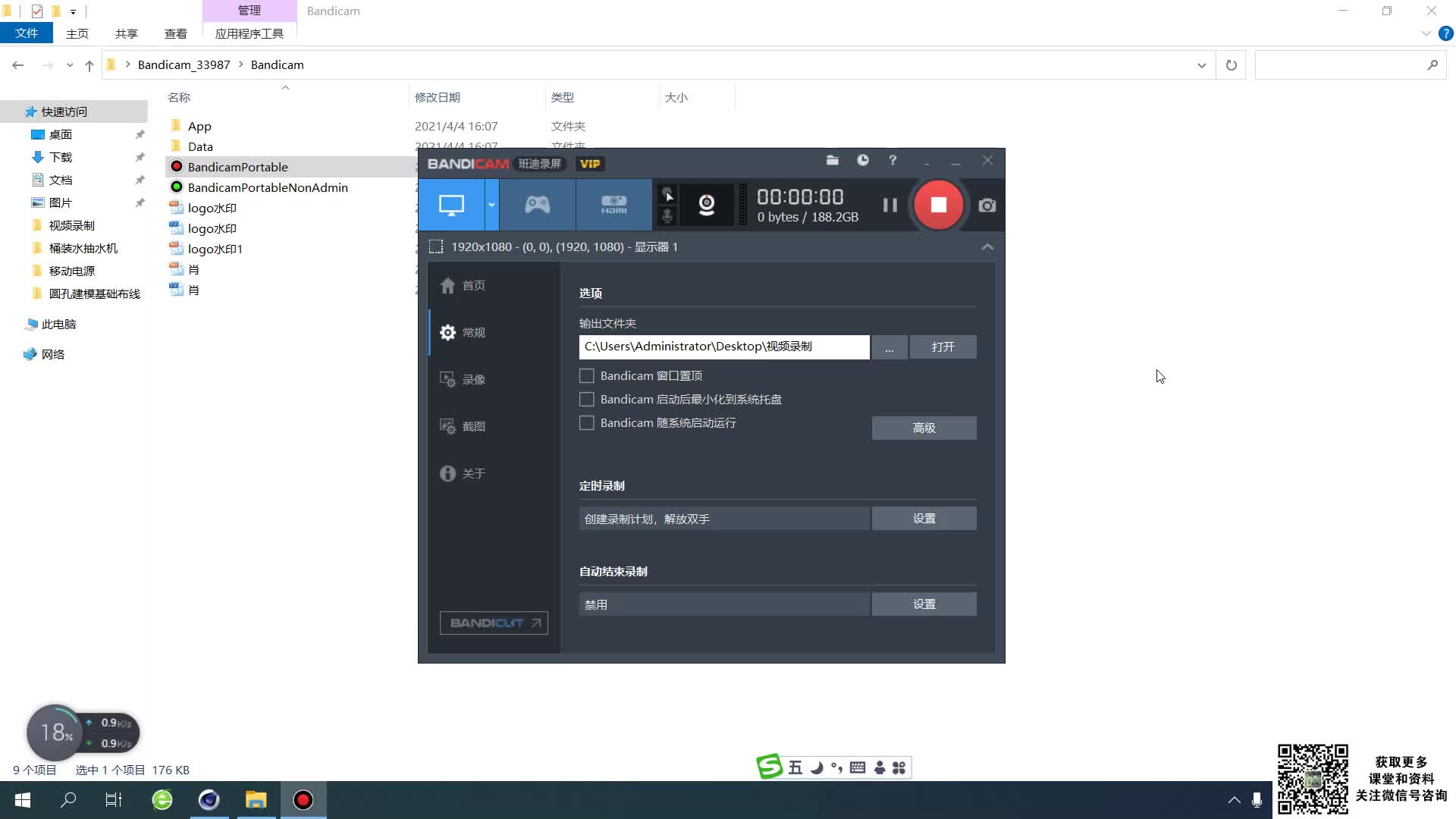The image size is (1456, 819).
Task: Browse output folder with ... button
Action: pyautogui.click(x=890, y=347)
